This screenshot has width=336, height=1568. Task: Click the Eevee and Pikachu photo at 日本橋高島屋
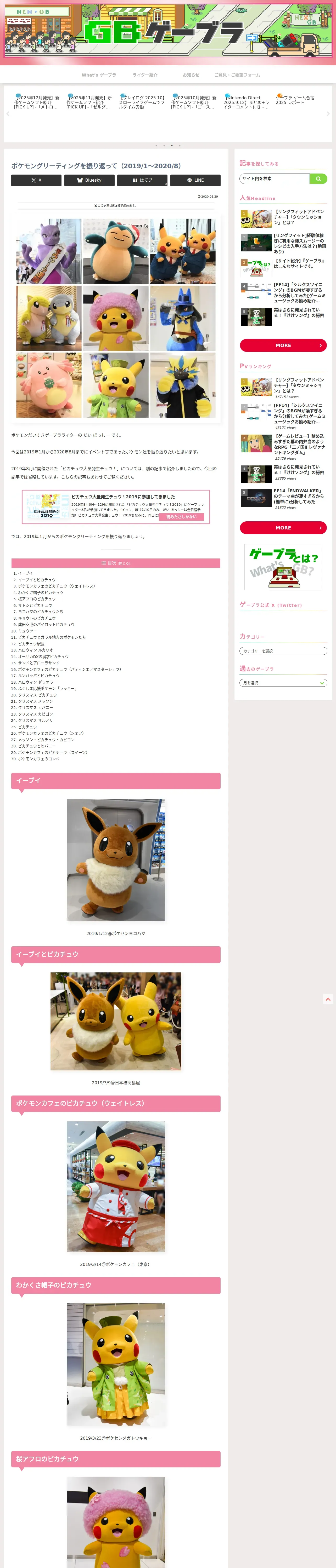(x=116, y=1021)
